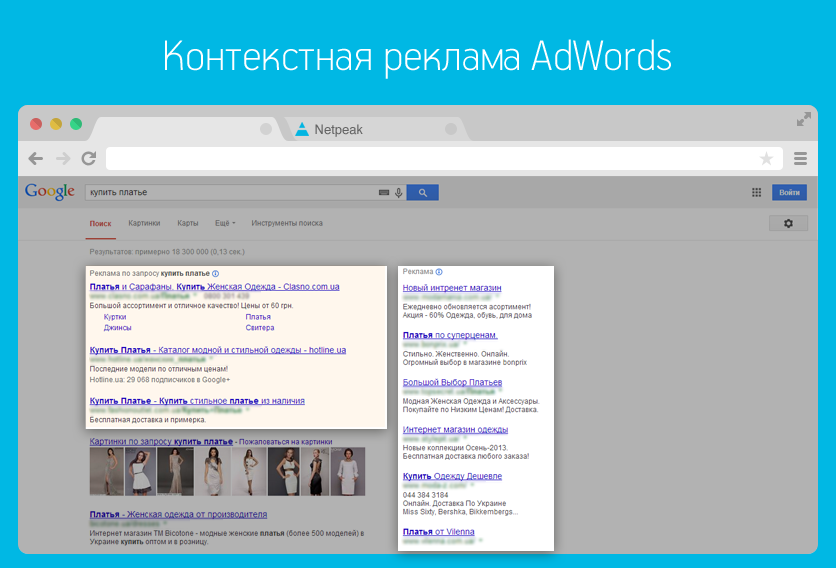The width and height of the screenshot is (836, 568).
Task: Click the text Бесплатная доставка и примерка
Action: (148, 420)
